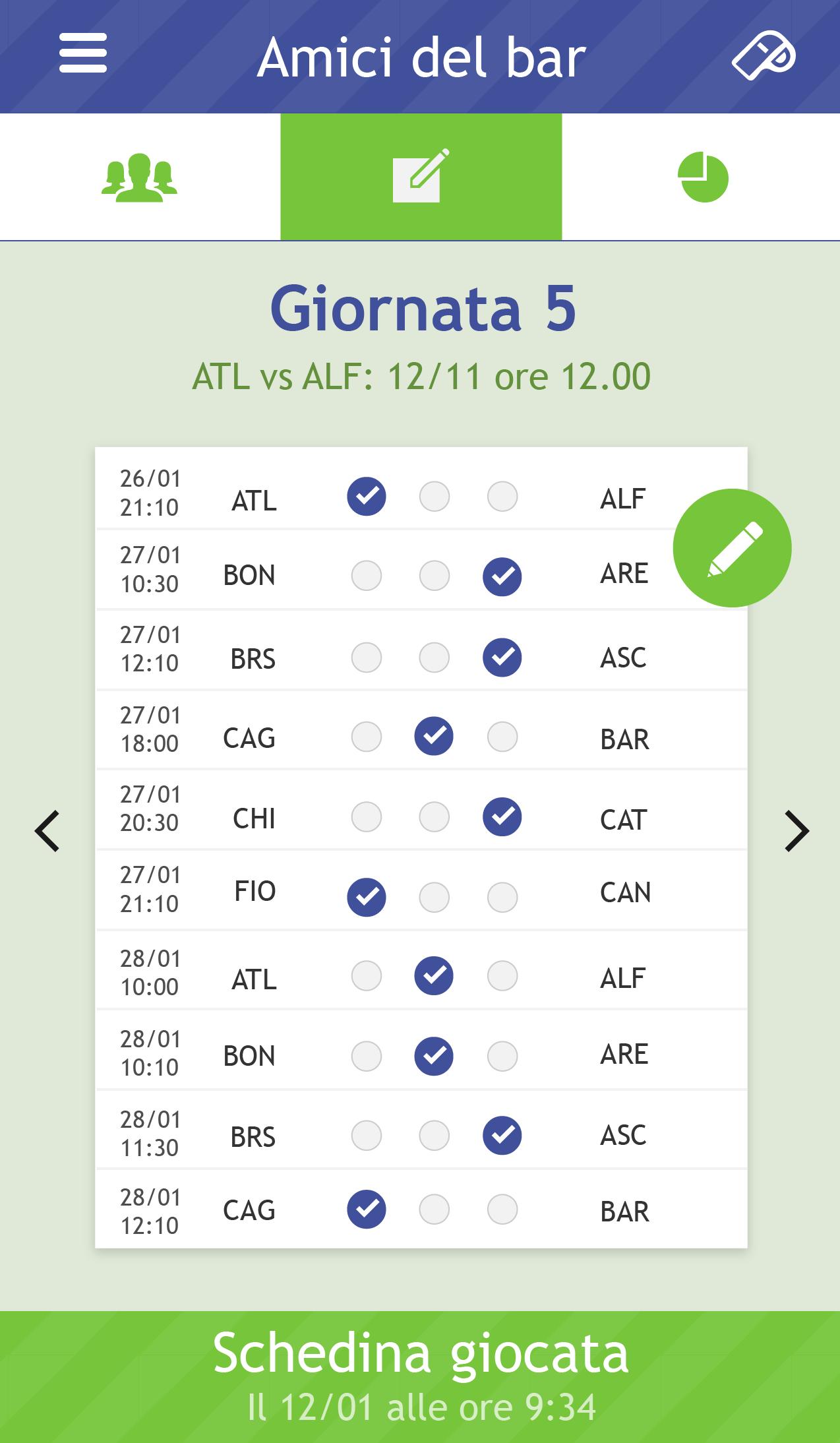The height and width of the screenshot is (1443, 840).
Task: Pick away win for FIO vs CAN
Action: tap(502, 898)
